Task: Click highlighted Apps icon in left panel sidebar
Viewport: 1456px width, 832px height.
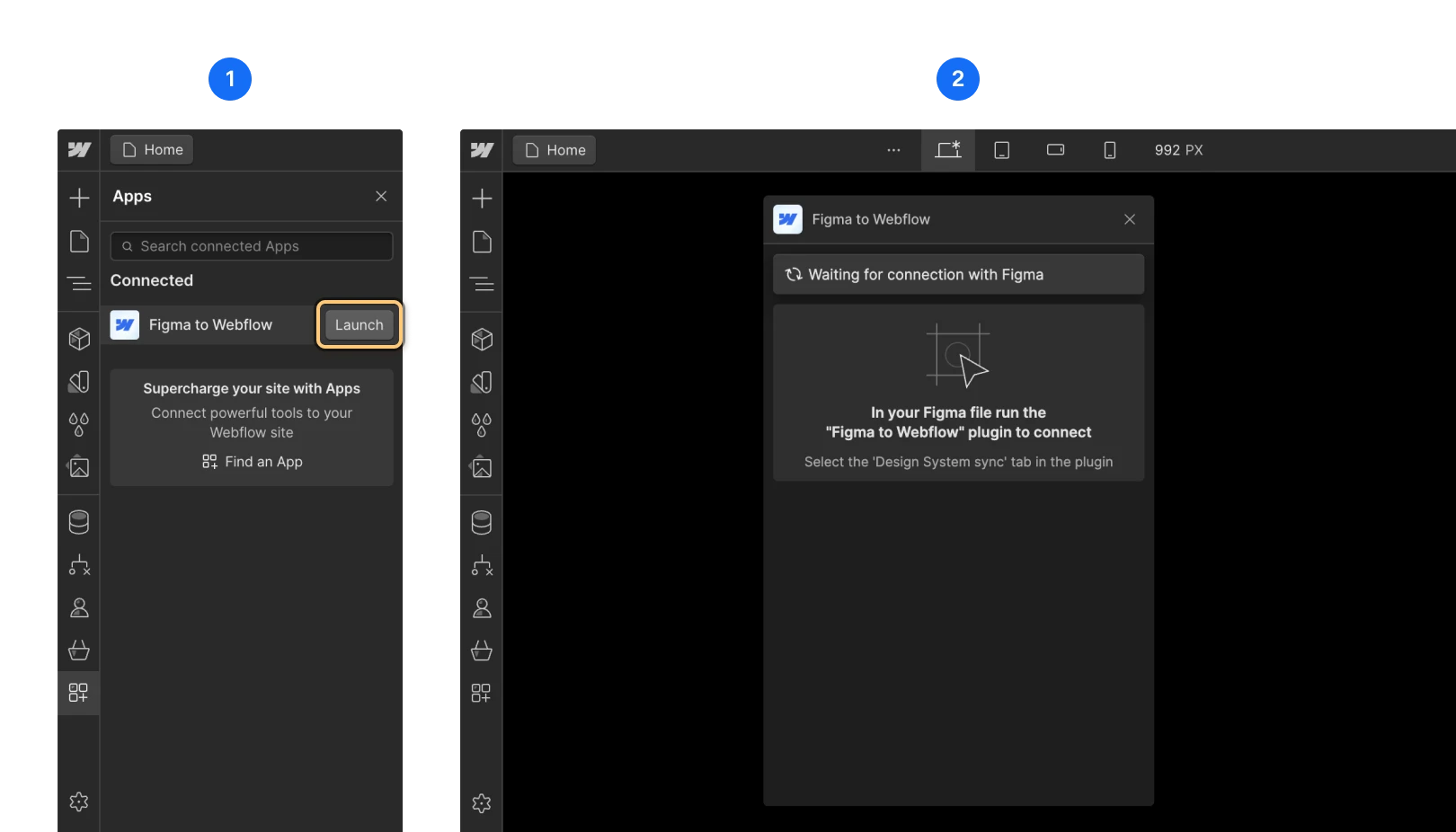Action: (x=79, y=693)
